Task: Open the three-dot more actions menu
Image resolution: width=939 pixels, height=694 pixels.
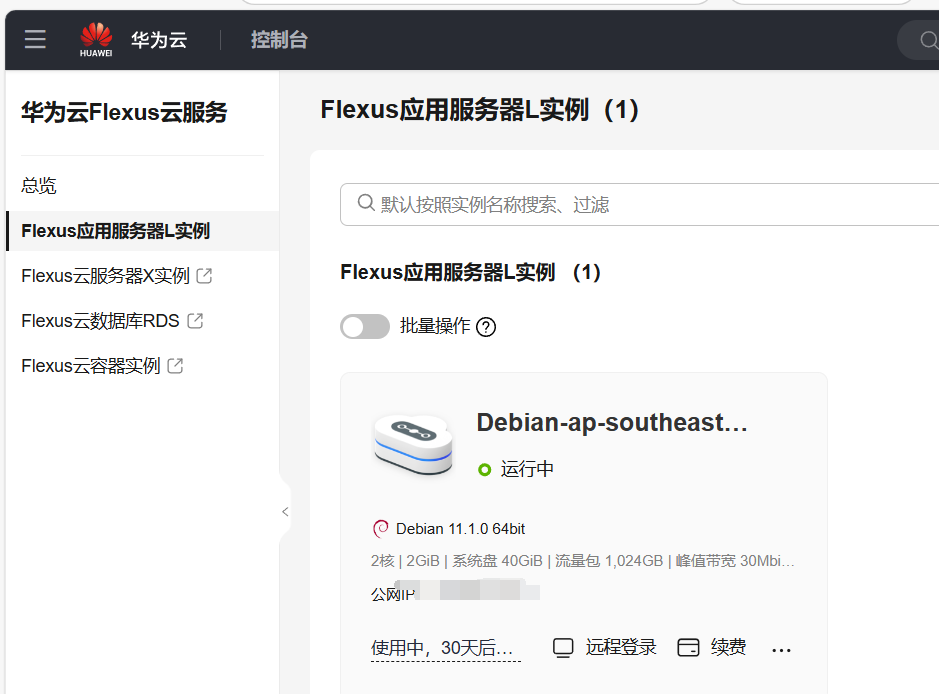Action: 782,650
